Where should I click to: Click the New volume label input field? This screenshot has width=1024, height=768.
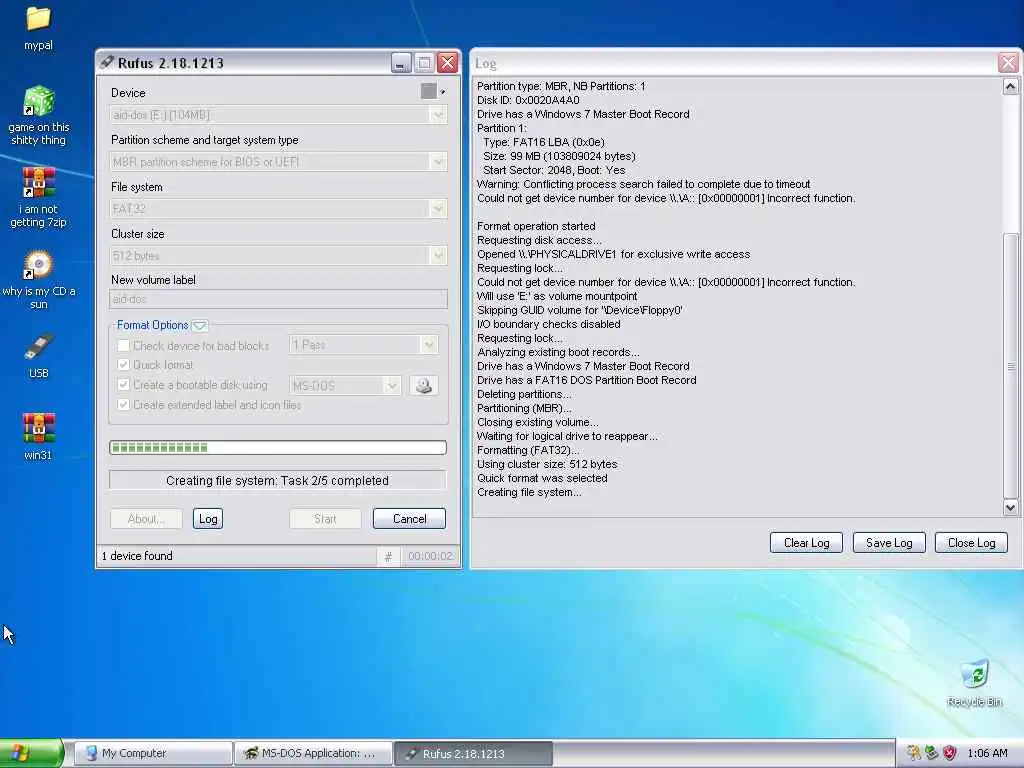point(278,299)
